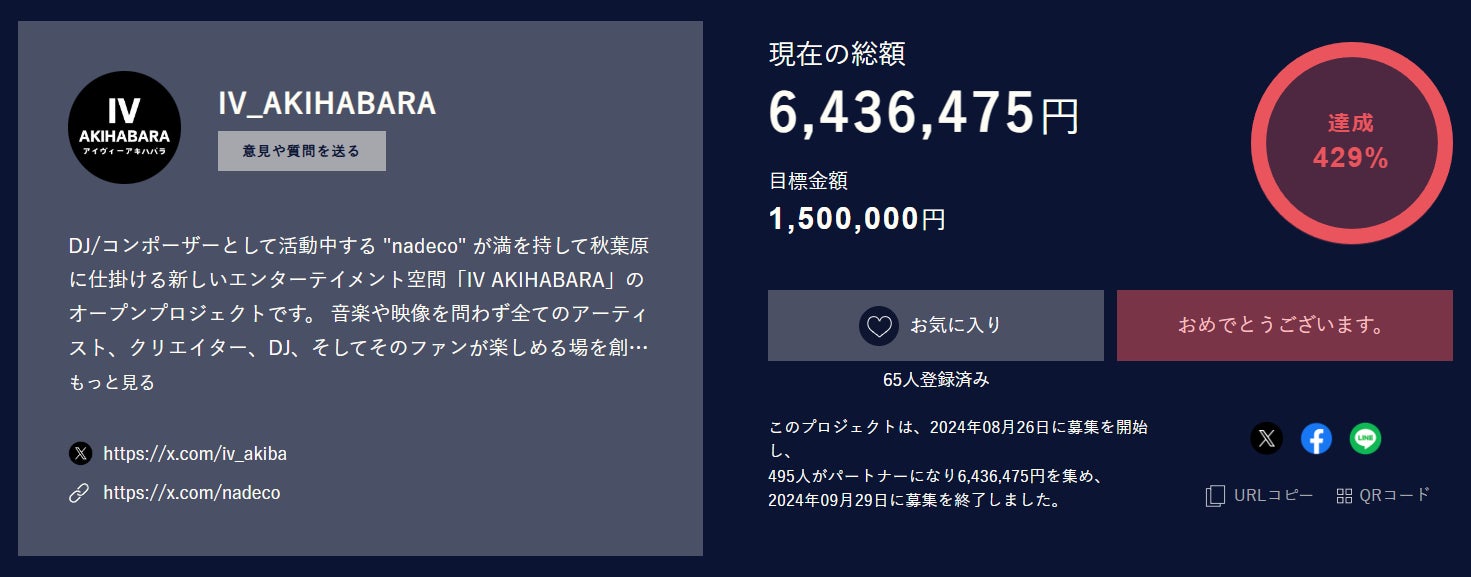Viewport: 1471px width, 577px height.
Task: Click the URLコピー text label
Action: 1274,495
